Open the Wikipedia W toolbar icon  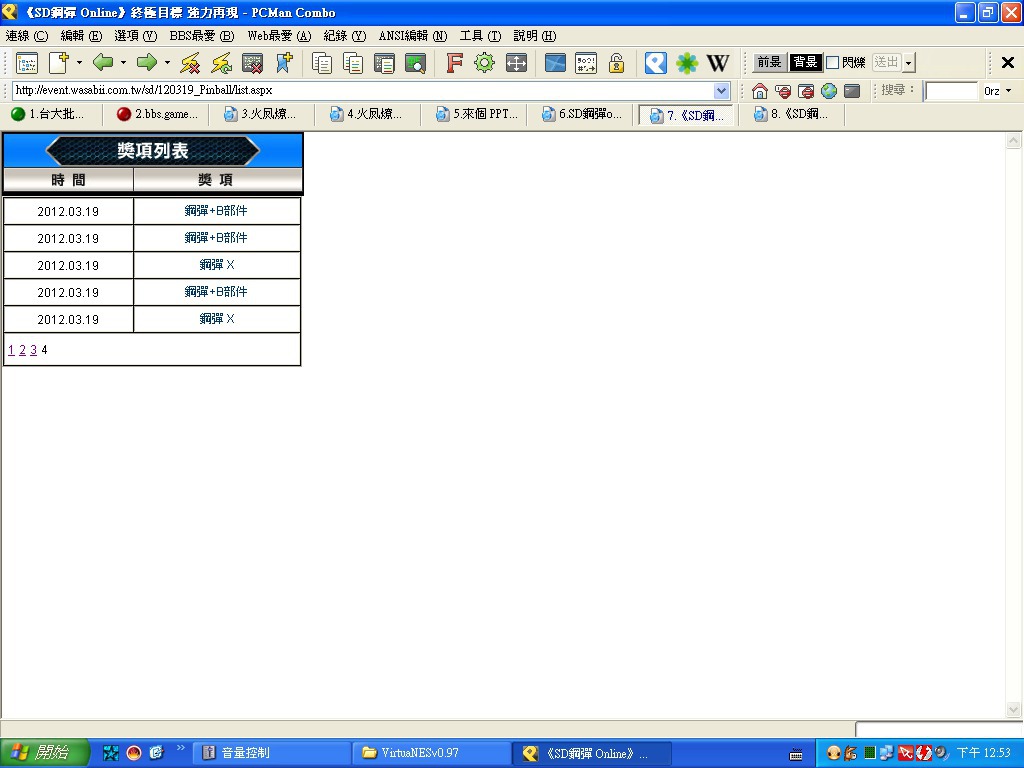pyautogui.click(x=718, y=63)
